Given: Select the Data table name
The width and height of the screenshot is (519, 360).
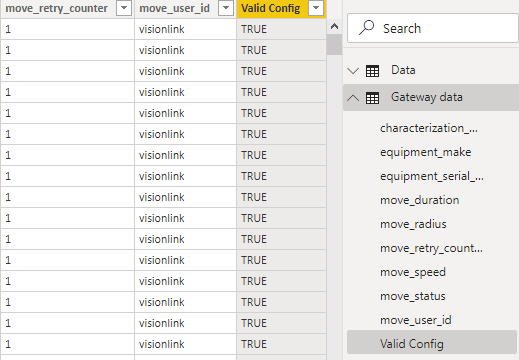Looking at the screenshot, I should click(x=403, y=70).
